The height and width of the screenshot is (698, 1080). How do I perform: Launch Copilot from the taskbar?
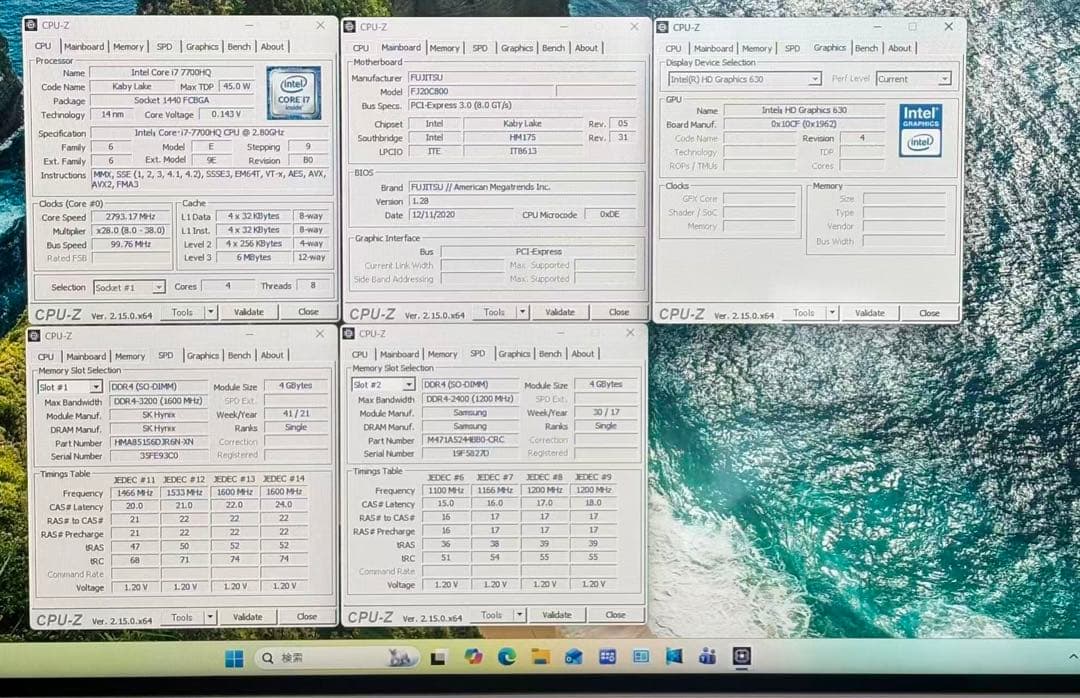click(x=473, y=657)
